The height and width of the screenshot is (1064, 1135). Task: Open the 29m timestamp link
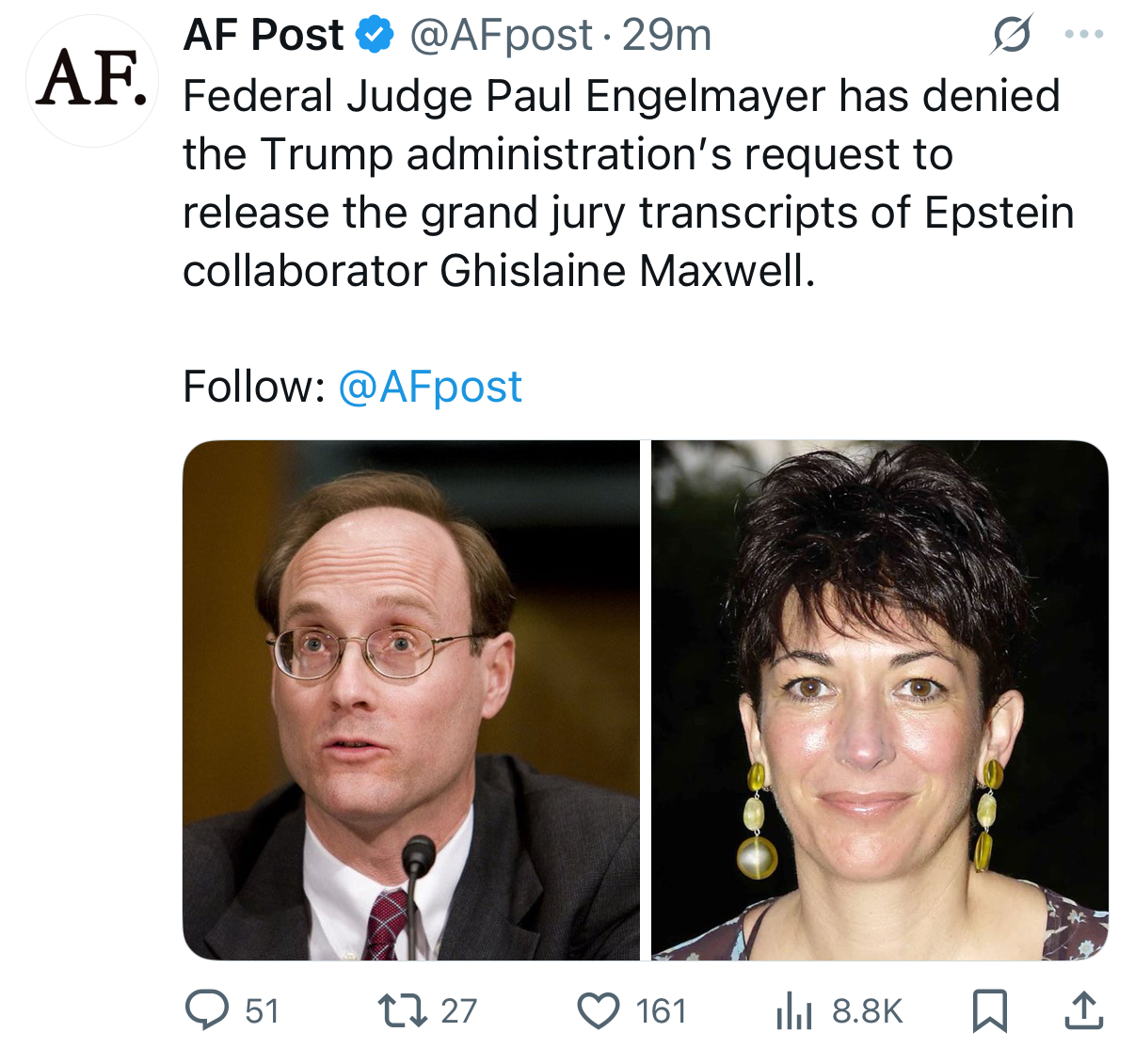[666, 36]
